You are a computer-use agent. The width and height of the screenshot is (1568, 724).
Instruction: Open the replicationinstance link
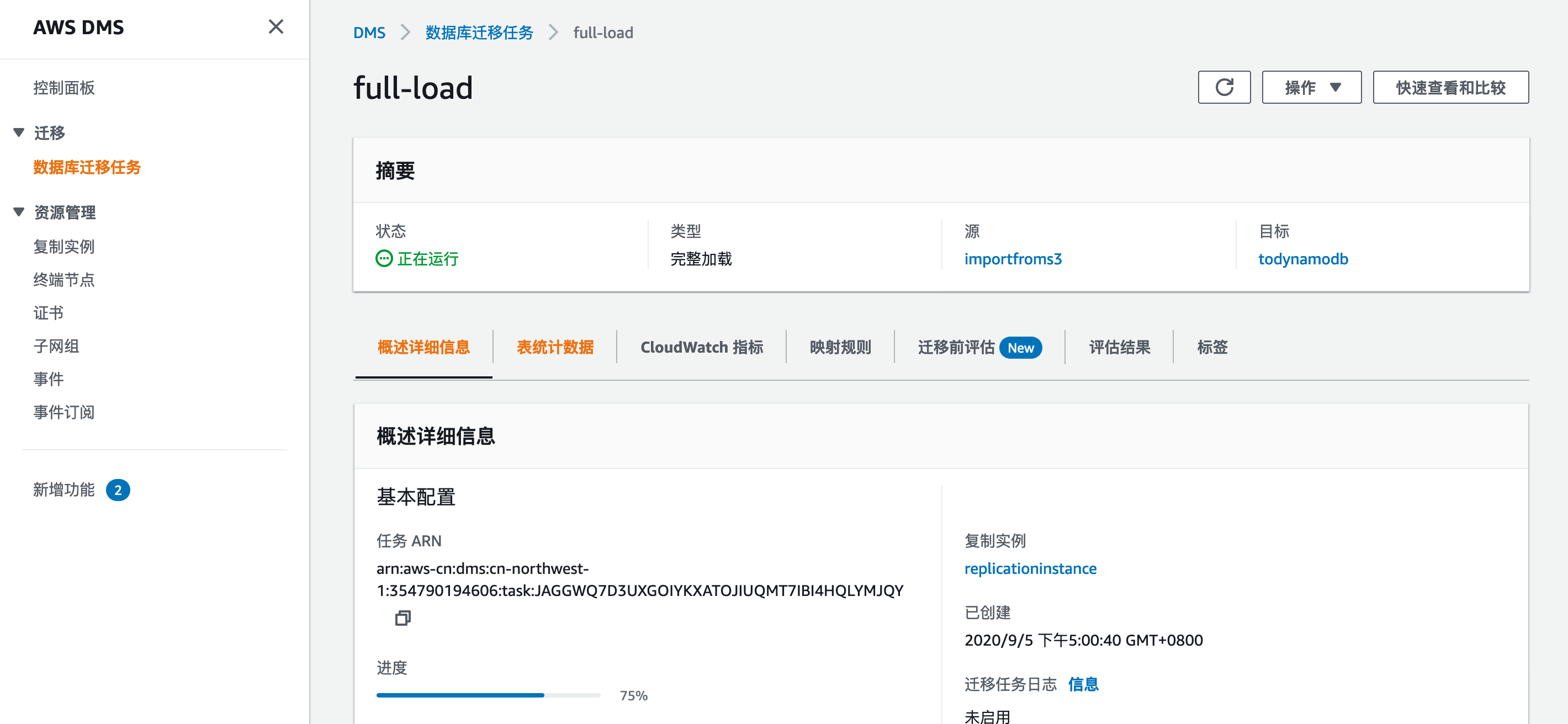coord(1030,568)
